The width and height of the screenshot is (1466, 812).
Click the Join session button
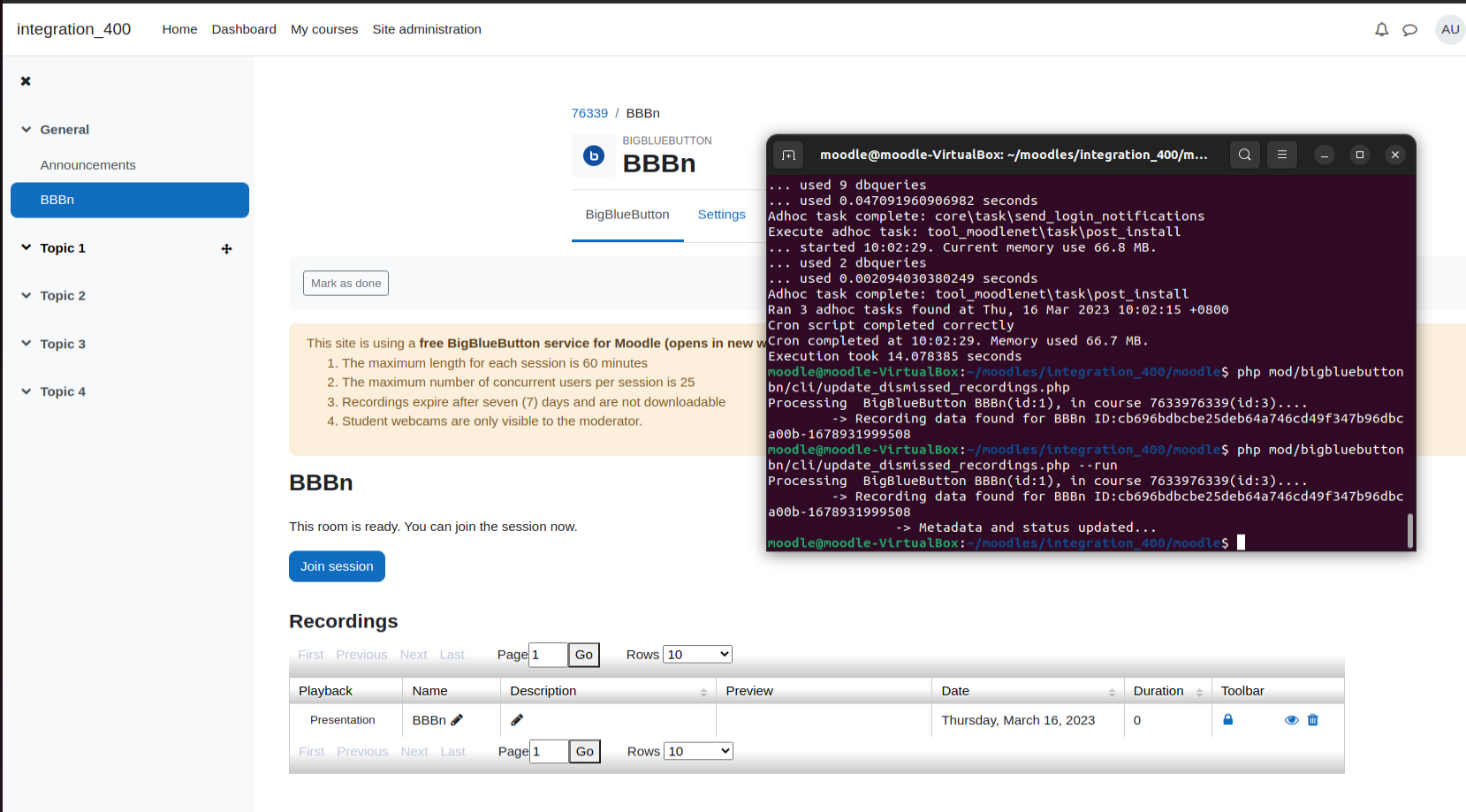tap(337, 566)
